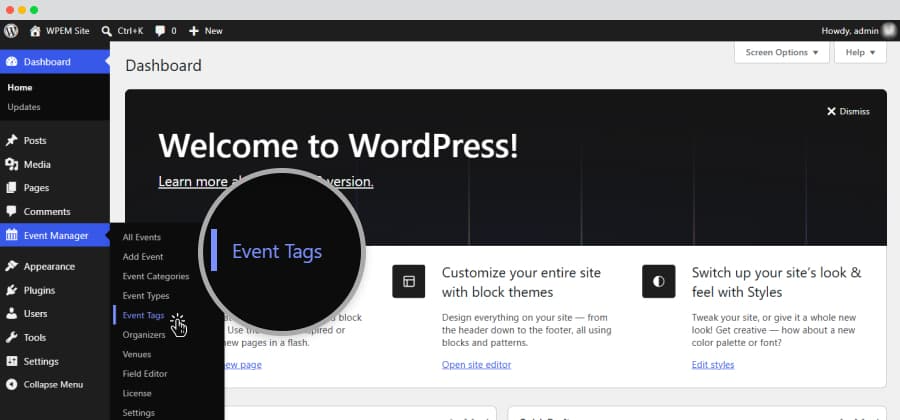Click the Tools wrench icon
Screen dimensions: 900x420
pyautogui.click(x=11, y=337)
